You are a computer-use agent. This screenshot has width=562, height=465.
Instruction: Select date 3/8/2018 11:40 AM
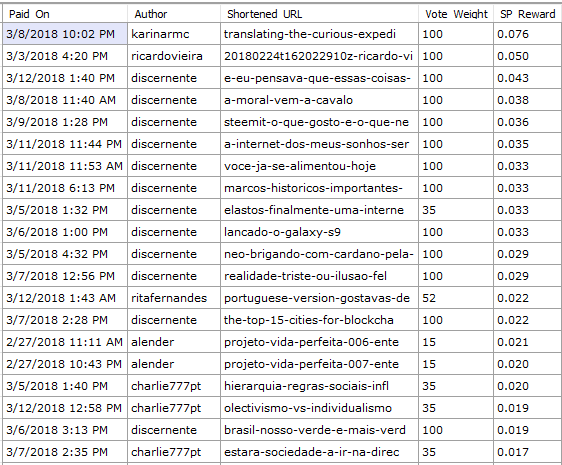click(65, 100)
